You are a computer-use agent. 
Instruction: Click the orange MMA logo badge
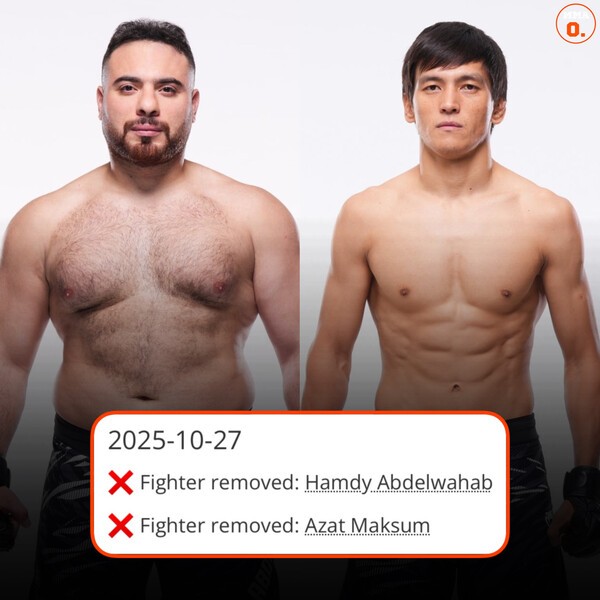point(576,24)
